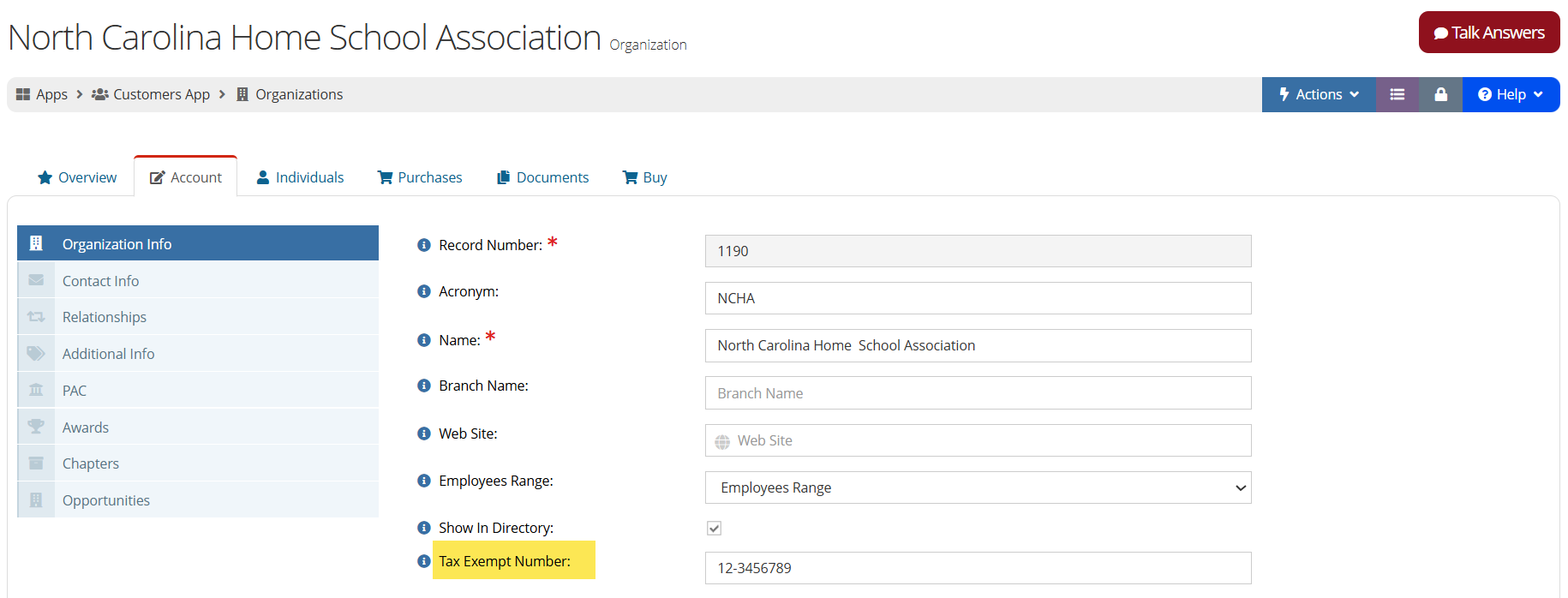
Task: Open the Employees Range dropdown
Action: pos(978,487)
